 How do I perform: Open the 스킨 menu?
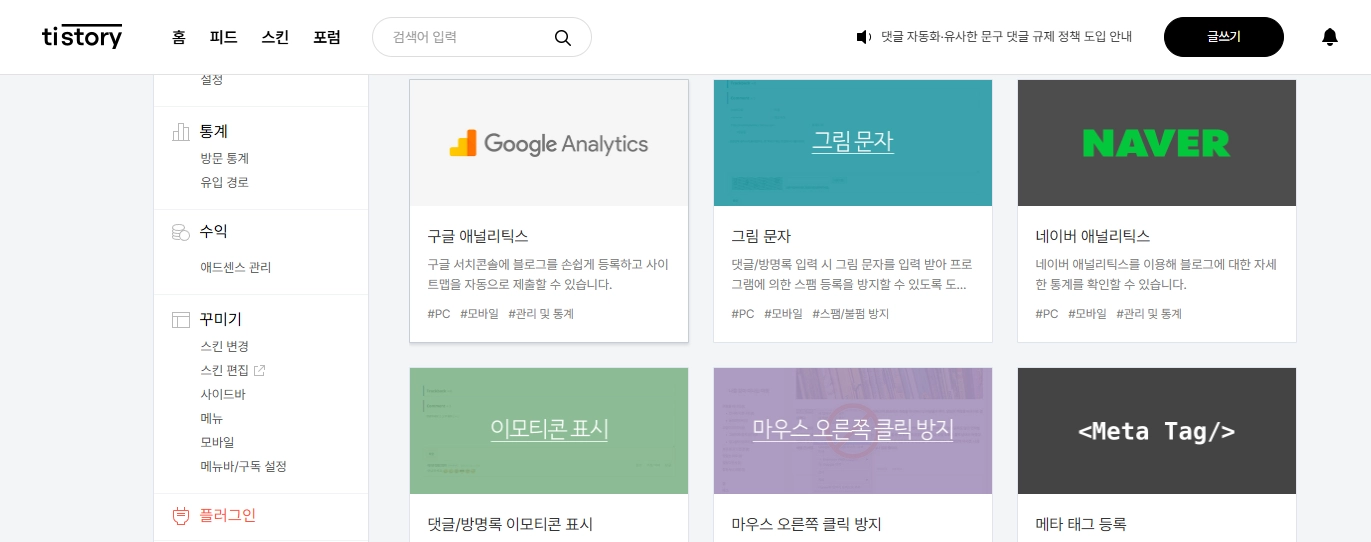tap(275, 37)
